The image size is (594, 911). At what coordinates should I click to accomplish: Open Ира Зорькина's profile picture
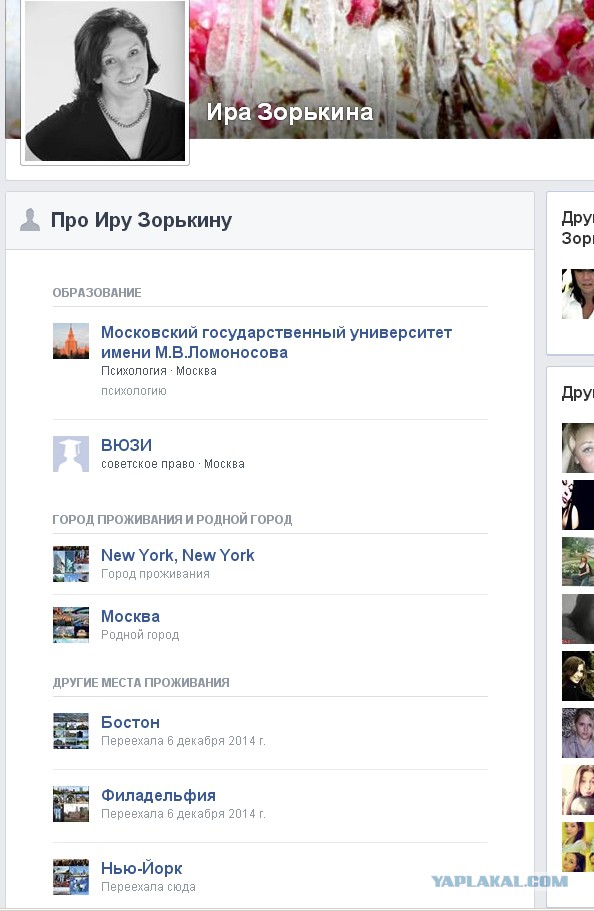105,81
